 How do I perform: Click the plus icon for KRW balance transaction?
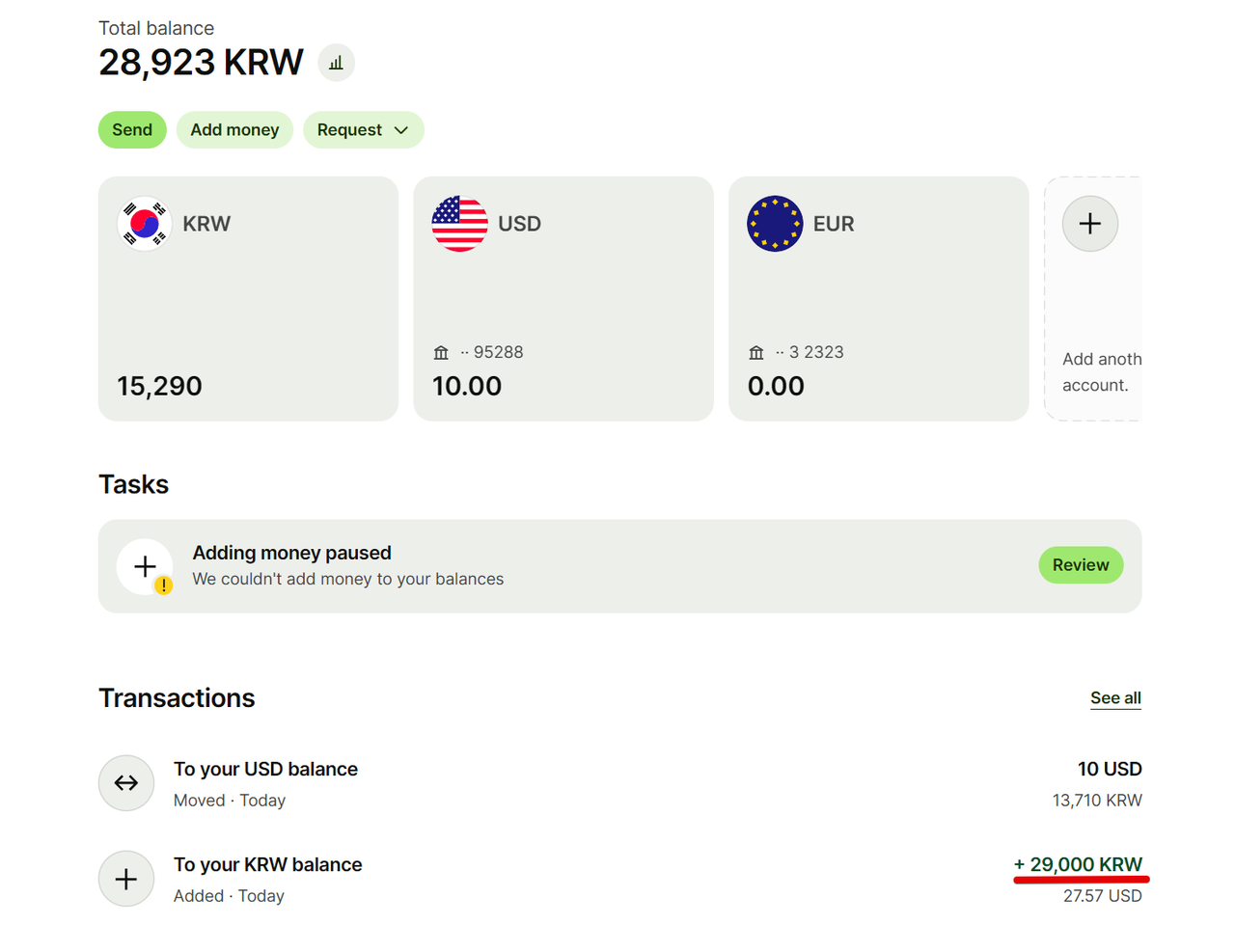126,879
